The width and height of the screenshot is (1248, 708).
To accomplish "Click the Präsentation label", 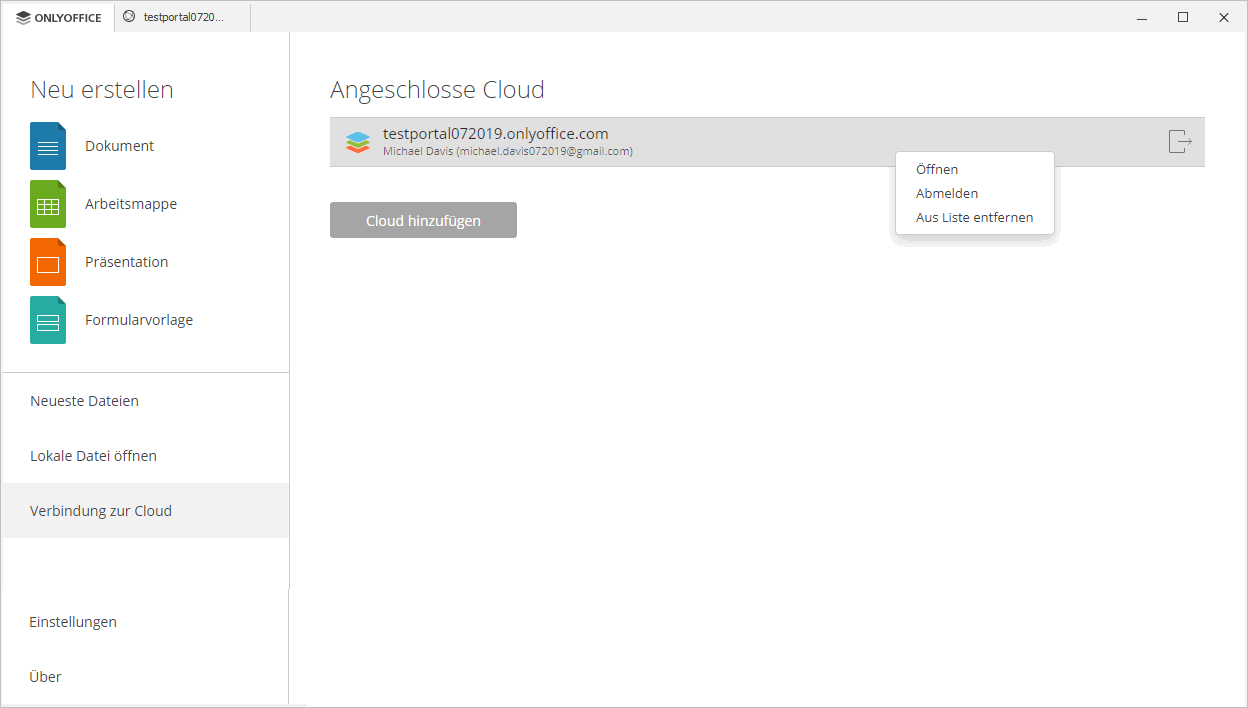I will 127,262.
